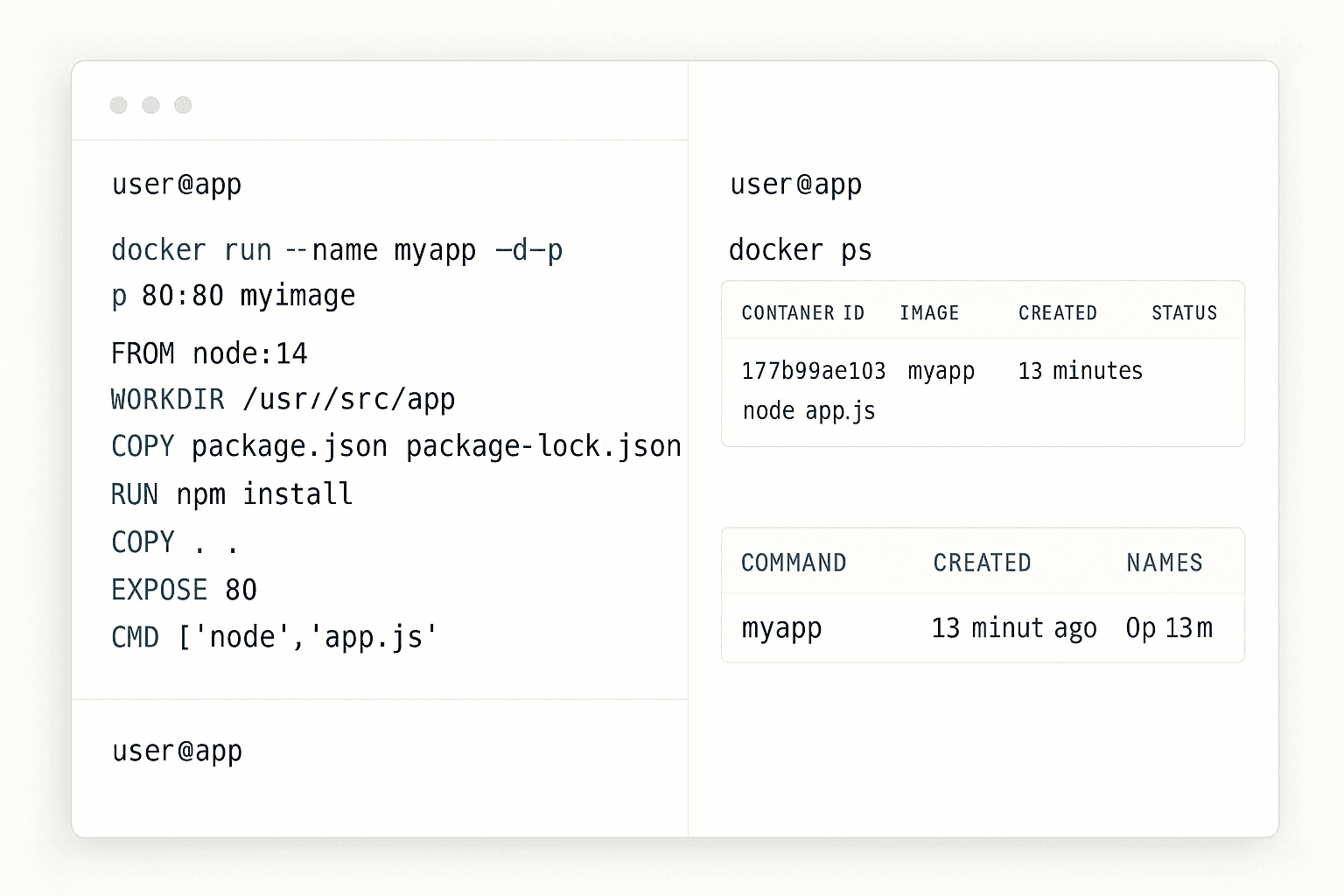The height and width of the screenshot is (896, 1344).
Task: Click the RUN npm install line
Action: (x=231, y=493)
